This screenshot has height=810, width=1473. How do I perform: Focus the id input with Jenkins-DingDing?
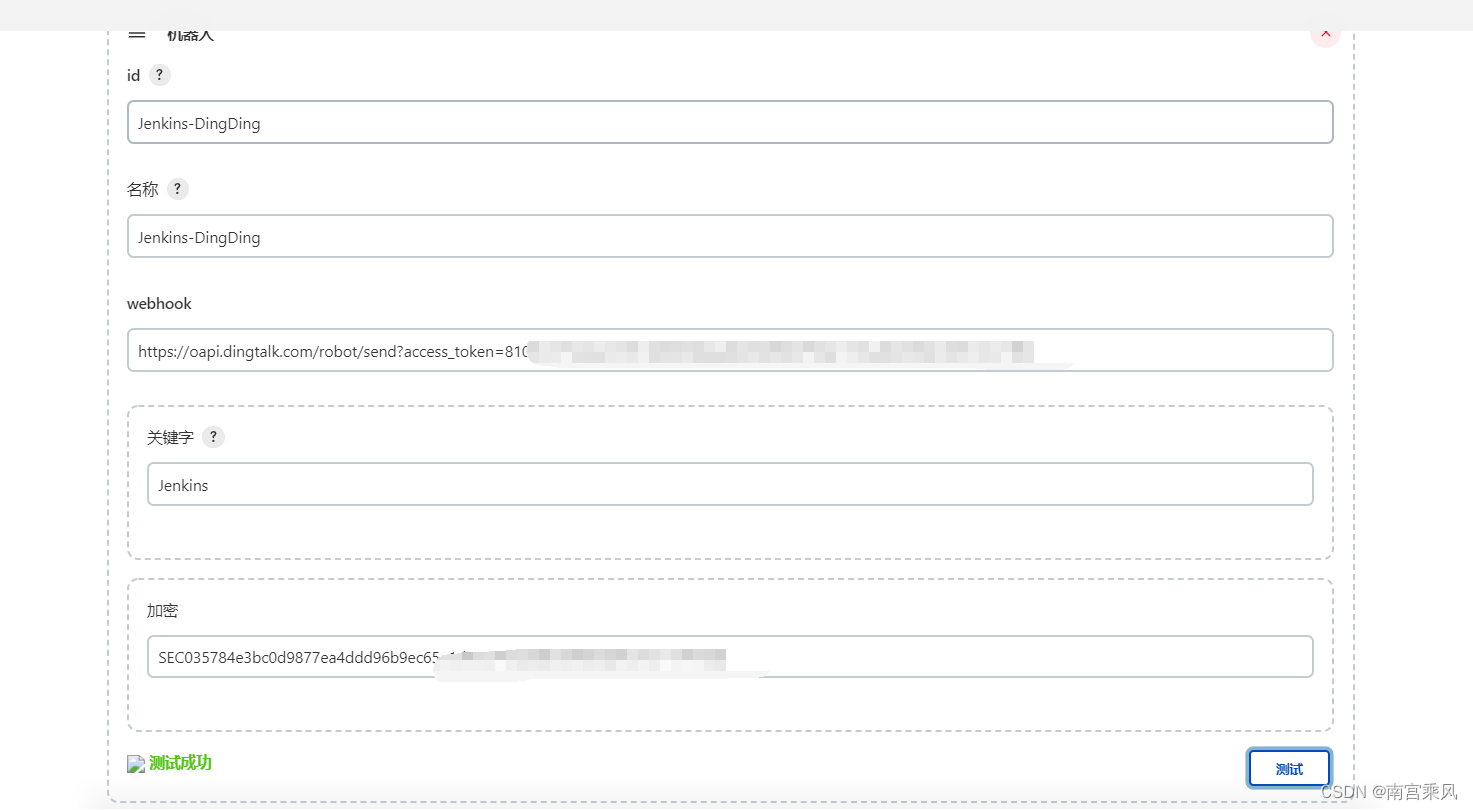[x=730, y=122]
